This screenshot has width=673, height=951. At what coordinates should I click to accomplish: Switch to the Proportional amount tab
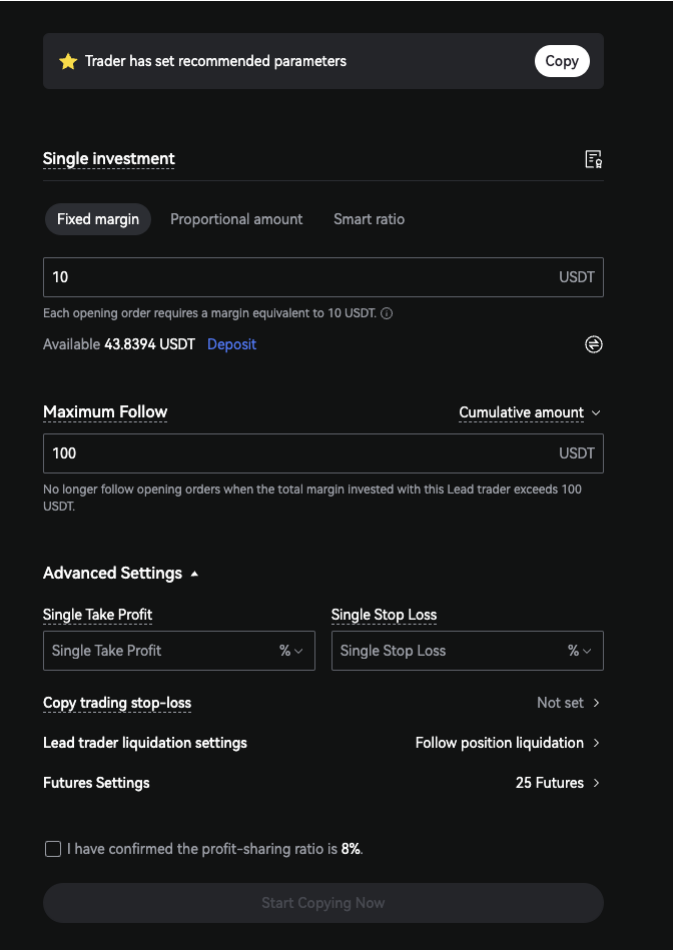coord(236,219)
